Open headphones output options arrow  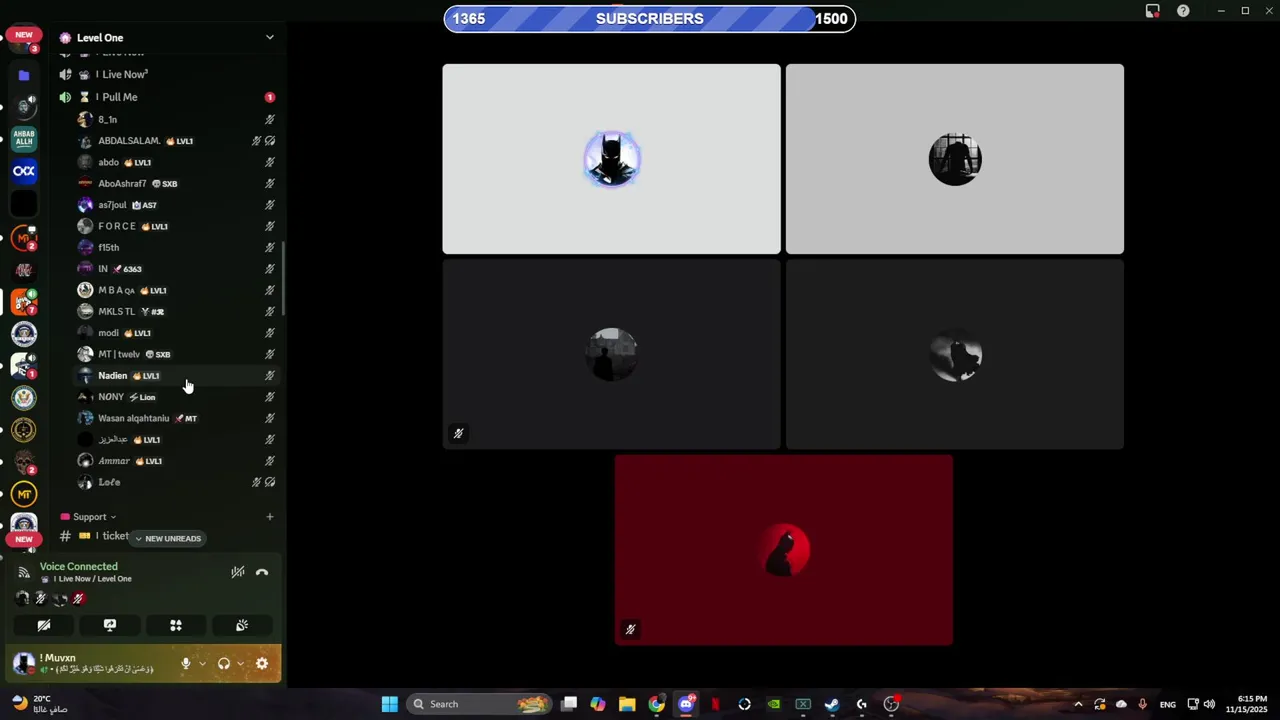tap(240, 663)
